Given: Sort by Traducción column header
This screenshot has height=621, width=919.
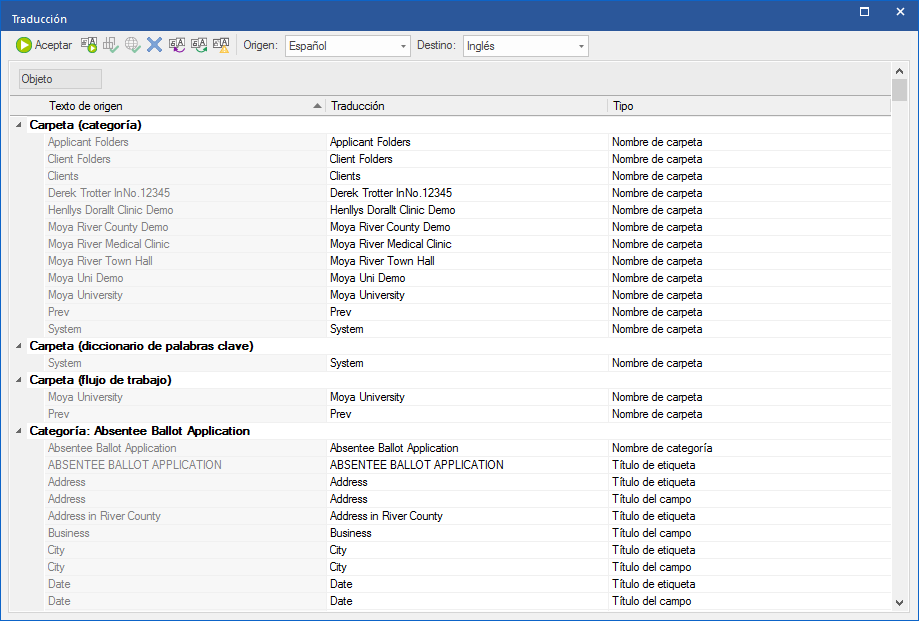Looking at the screenshot, I should tap(467, 106).
